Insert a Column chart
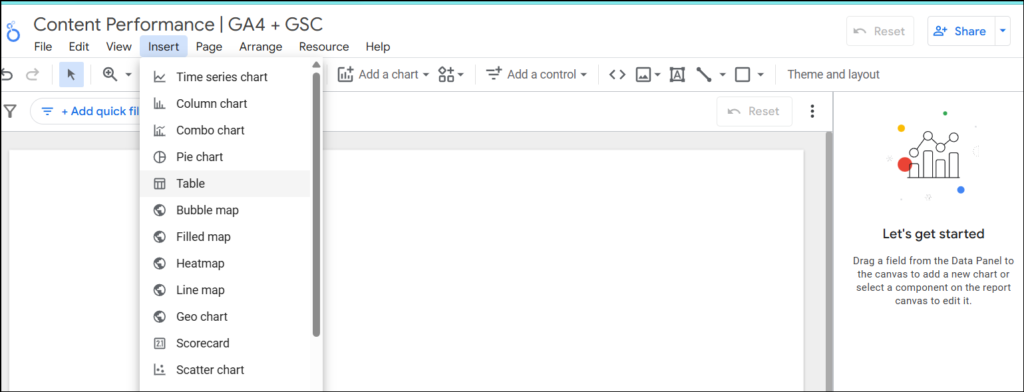 coord(225,103)
